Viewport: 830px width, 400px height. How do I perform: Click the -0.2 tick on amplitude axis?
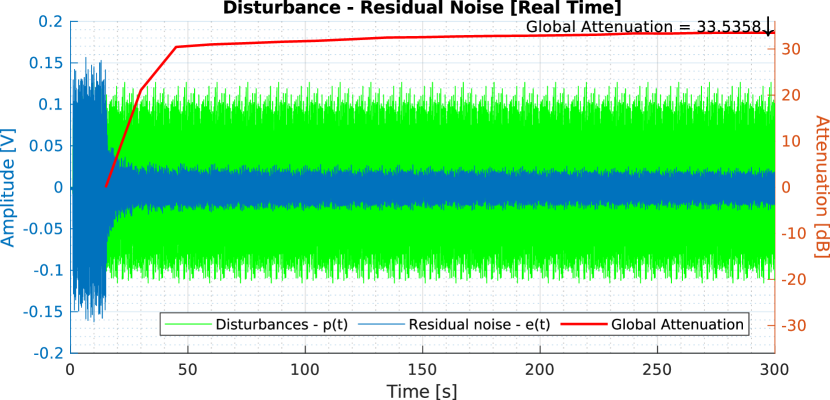click(49, 353)
